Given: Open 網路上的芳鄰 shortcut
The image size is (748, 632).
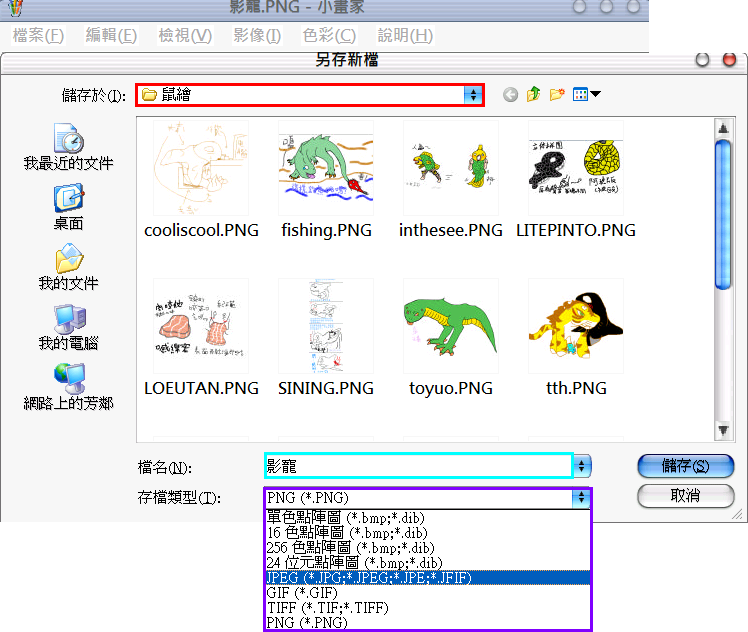Looking at the screenshot, I should coord(68,387).
